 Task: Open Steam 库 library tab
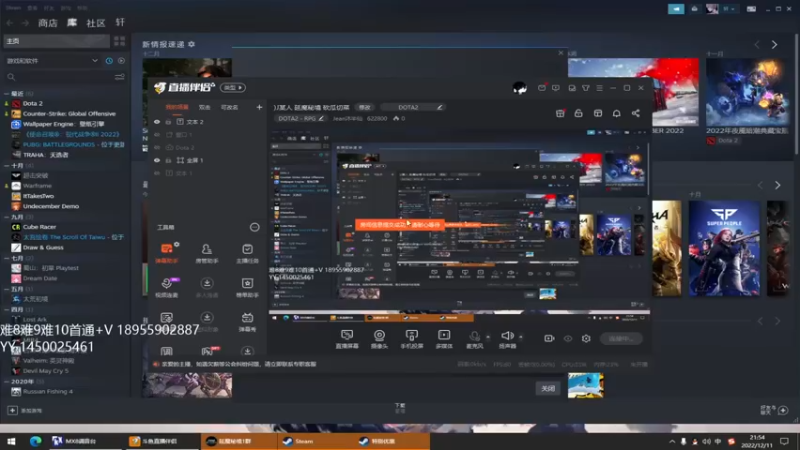(72, 23)
